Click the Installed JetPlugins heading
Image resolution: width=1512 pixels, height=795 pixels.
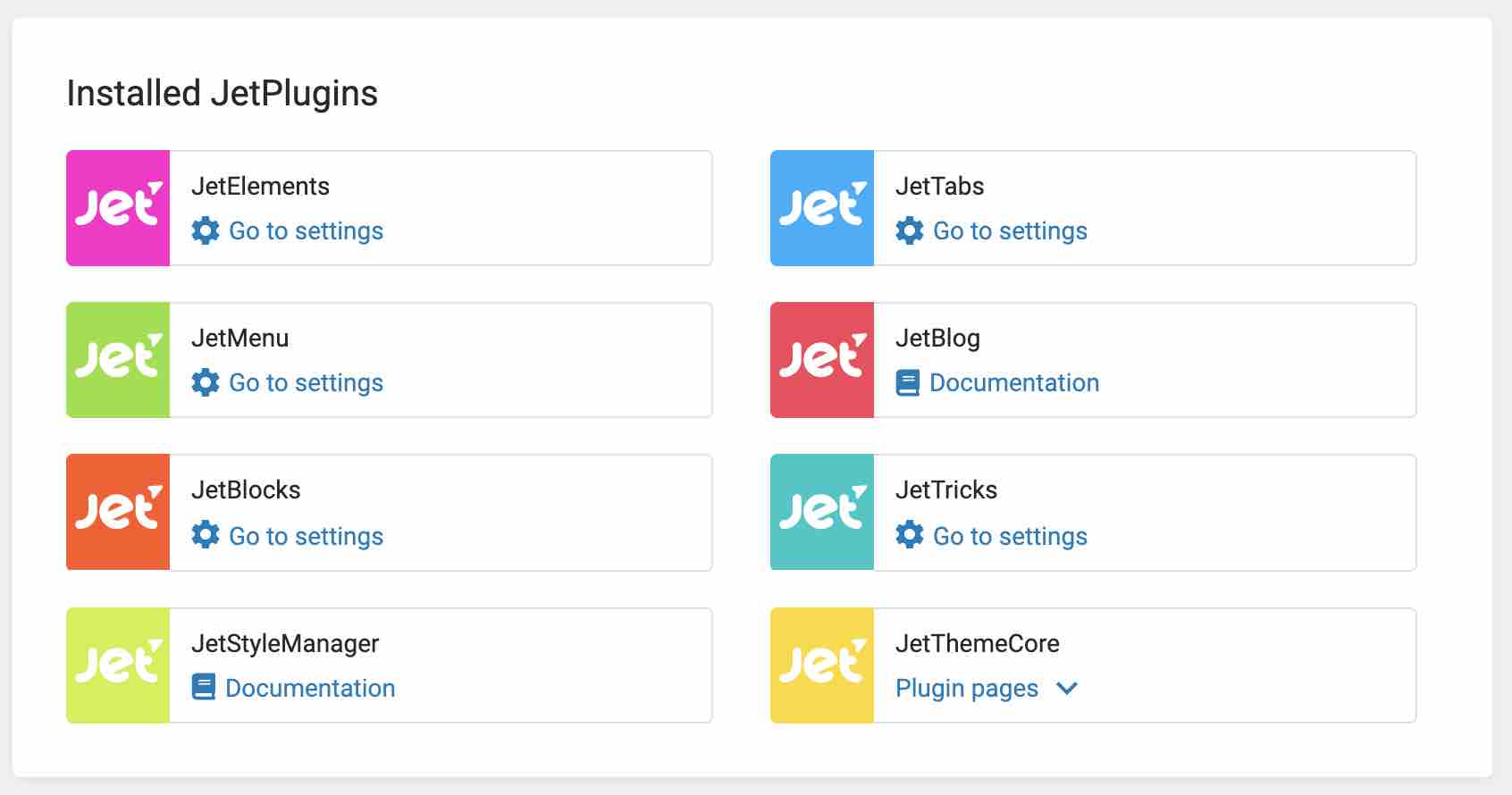point(223,93)
